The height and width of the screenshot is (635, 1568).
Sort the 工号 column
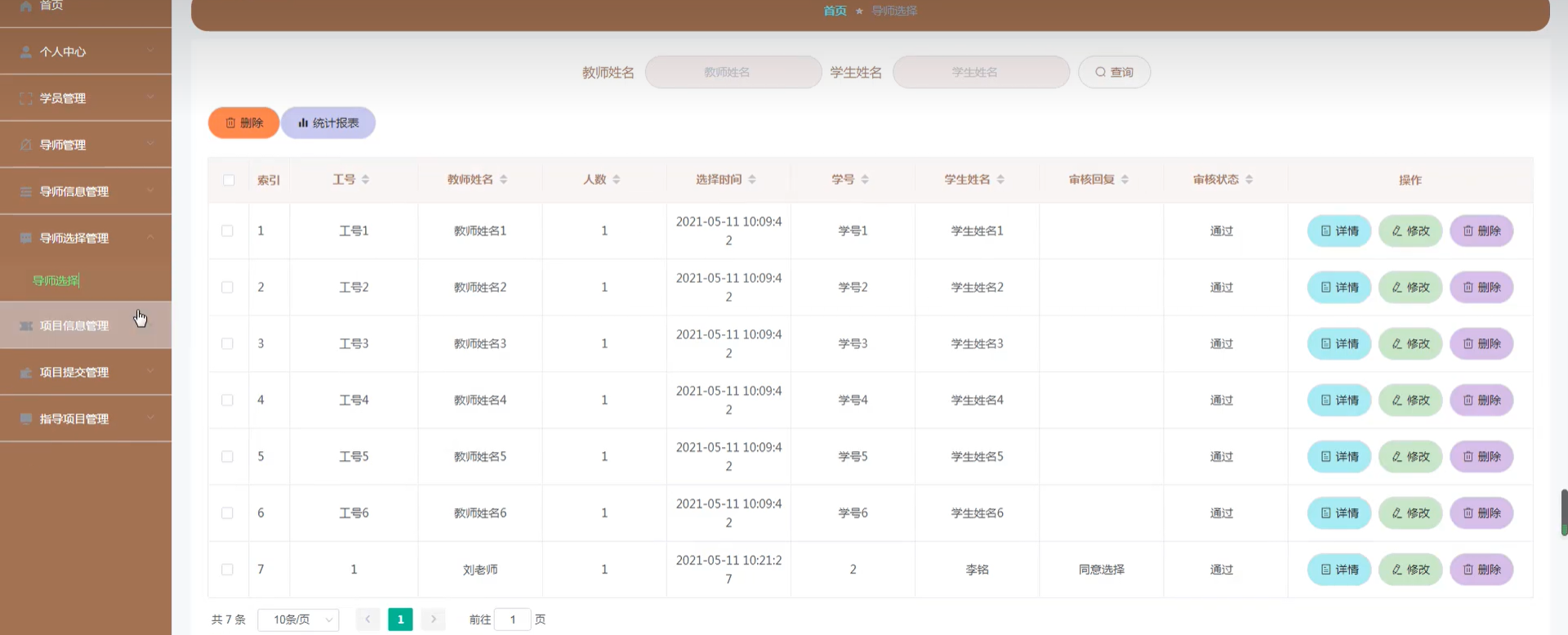[365, 179]
